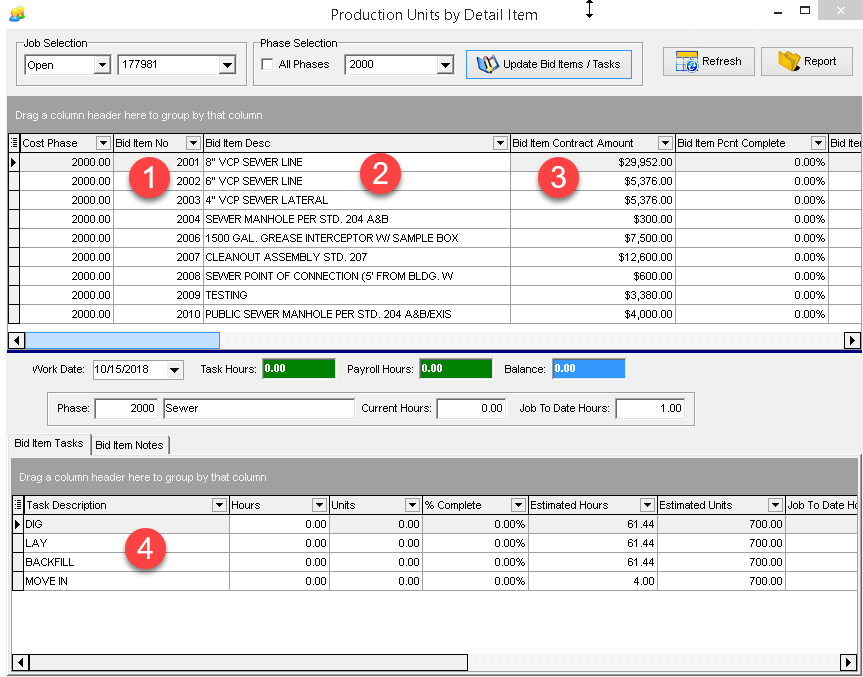Open % Complete column filter dropdown
The width and height of the screenshot is (863, 677).
518,505
